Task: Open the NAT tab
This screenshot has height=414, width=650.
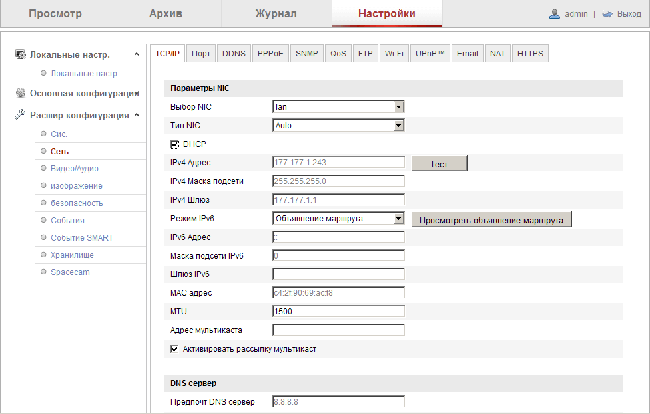Action: coord(497,53)
